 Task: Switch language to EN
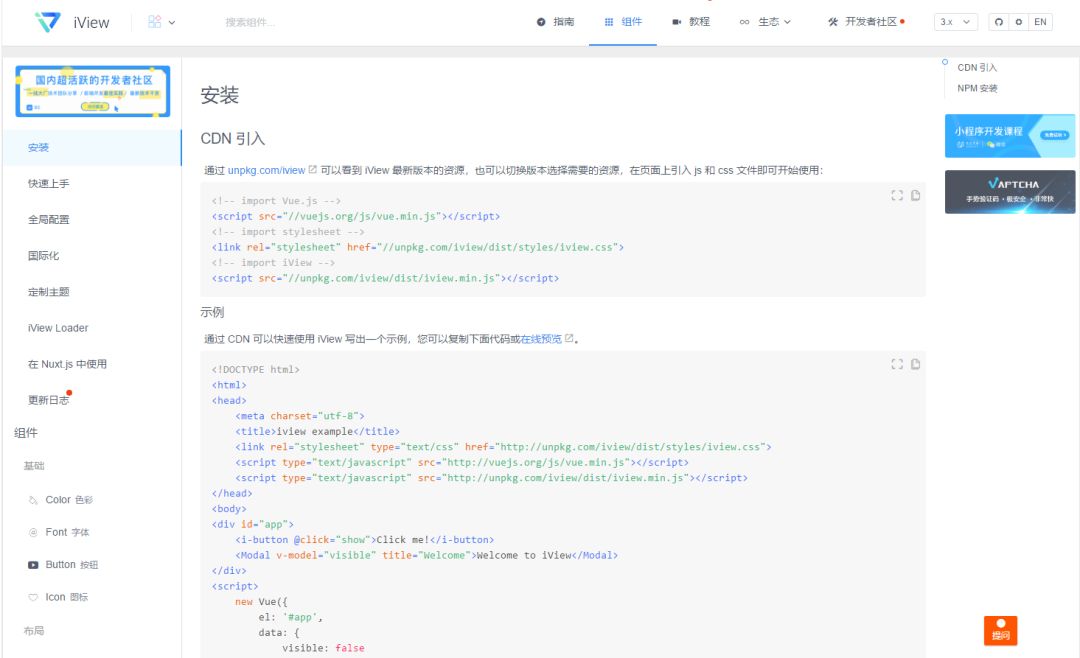click(x=1040, y=22)
